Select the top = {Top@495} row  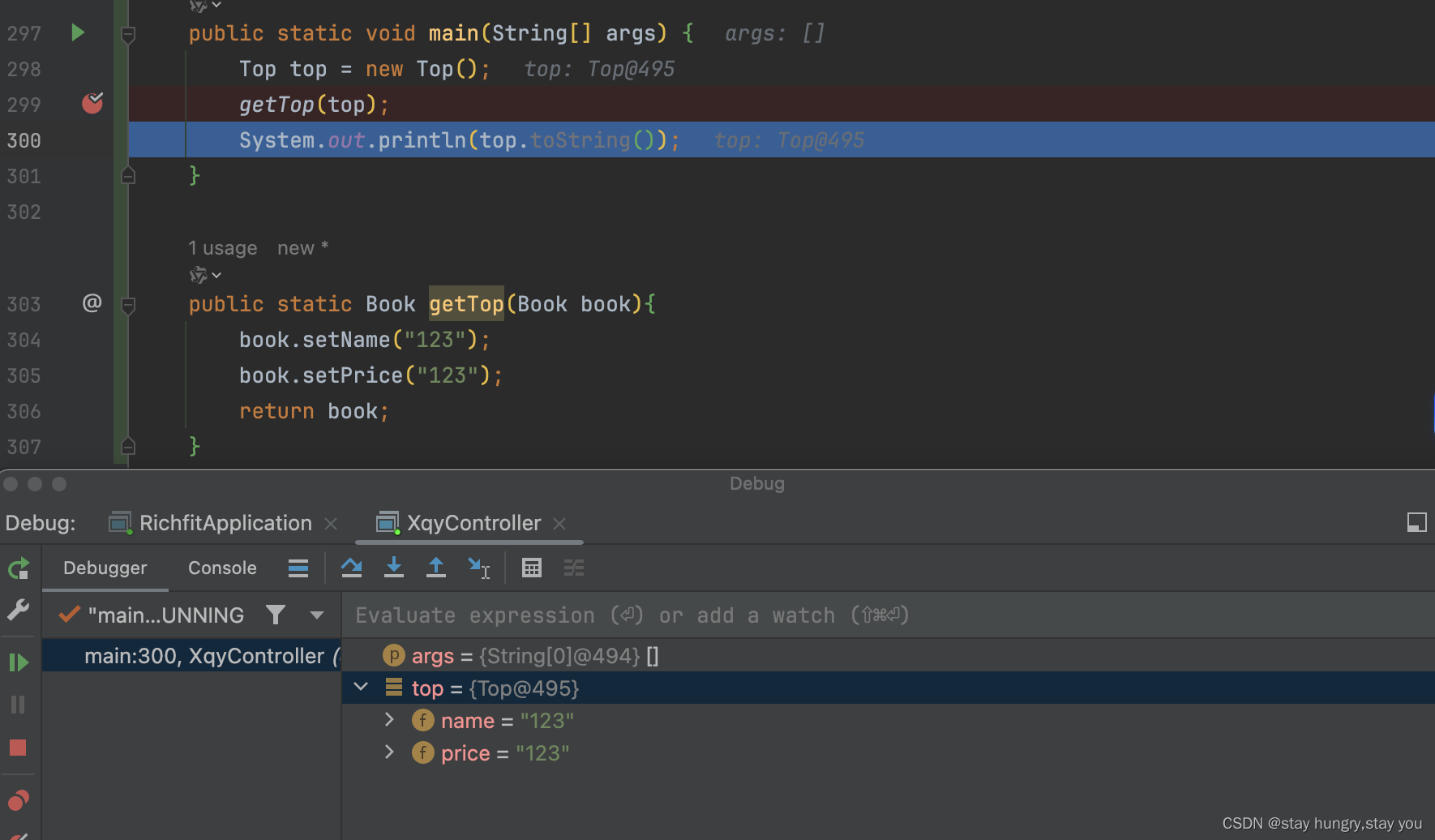tap(889, 688)
